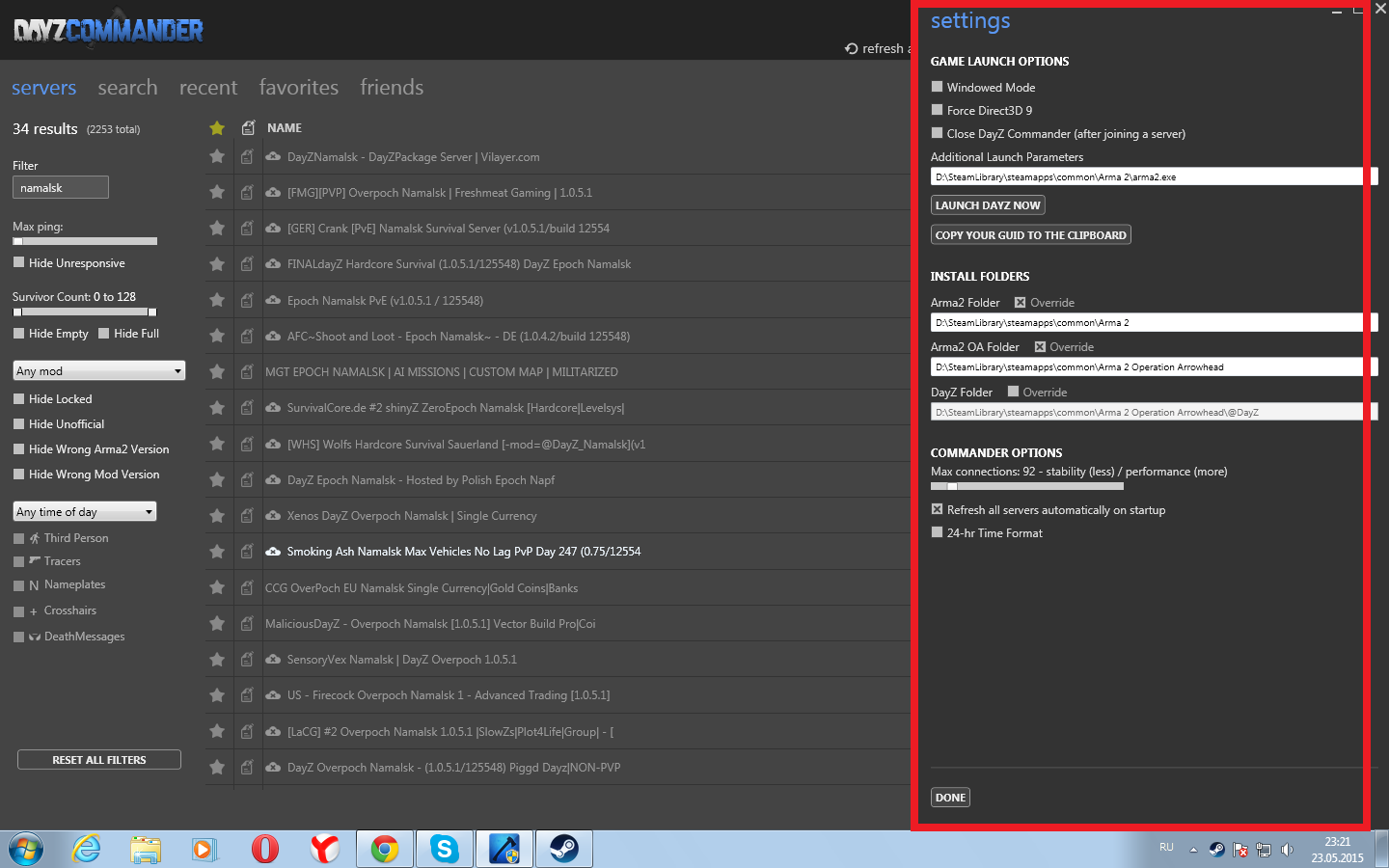
Task: Click RESET ALL FILTERS button
Action: tap(99, 760)
